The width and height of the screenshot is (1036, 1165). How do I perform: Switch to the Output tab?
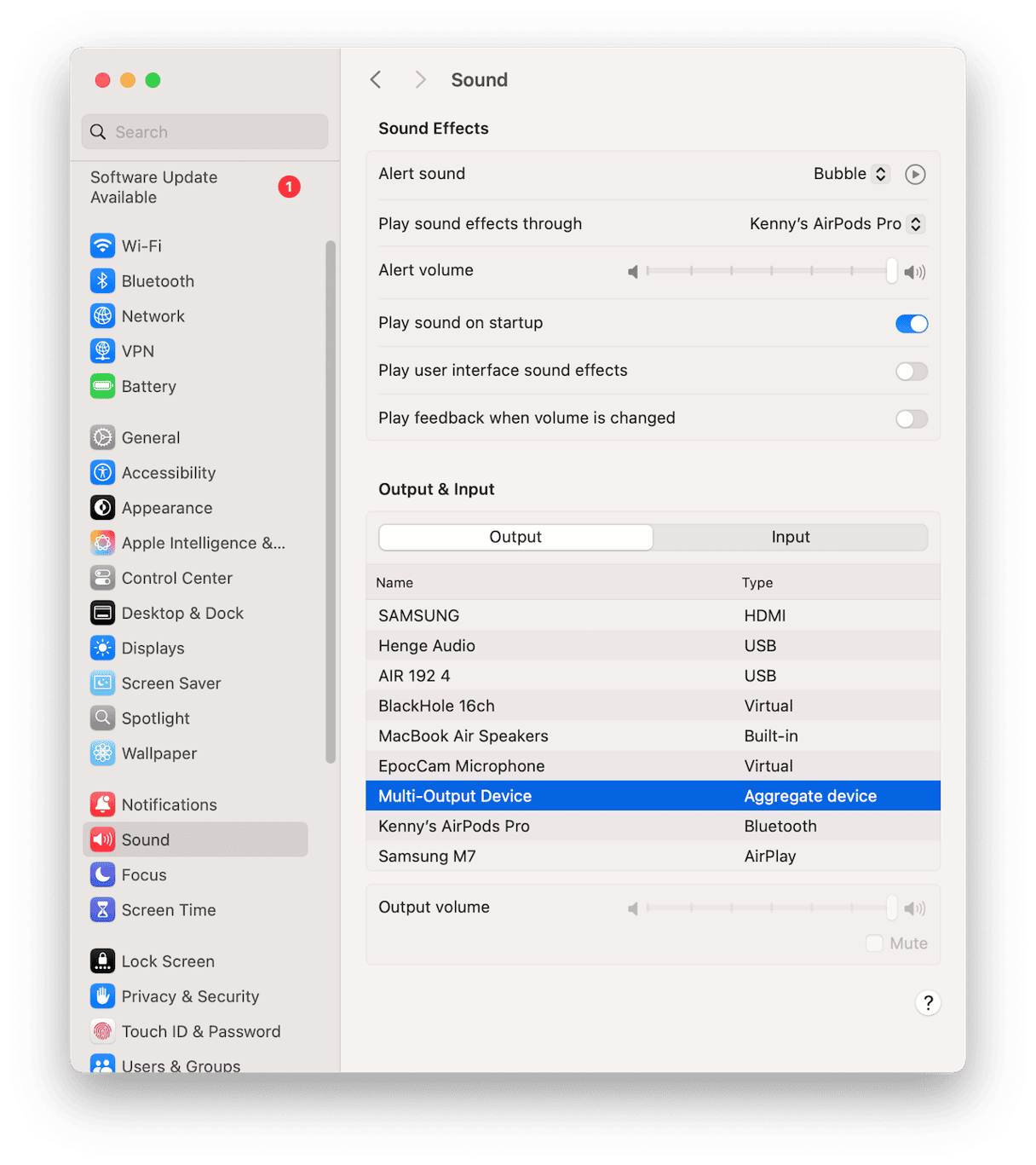(x=515, y=537)
